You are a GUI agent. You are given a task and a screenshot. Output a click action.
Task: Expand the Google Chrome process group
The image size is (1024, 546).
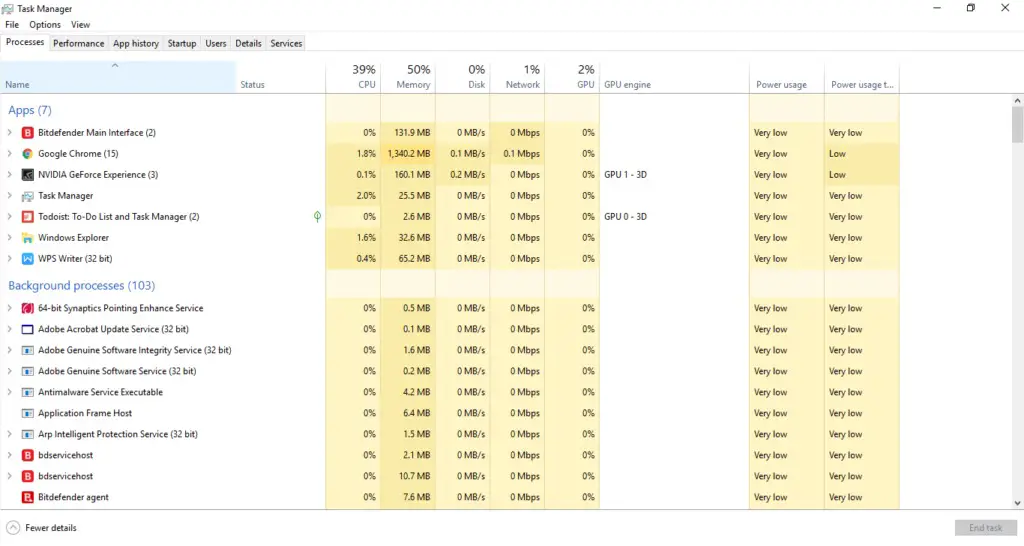click(x=9, y=153)
